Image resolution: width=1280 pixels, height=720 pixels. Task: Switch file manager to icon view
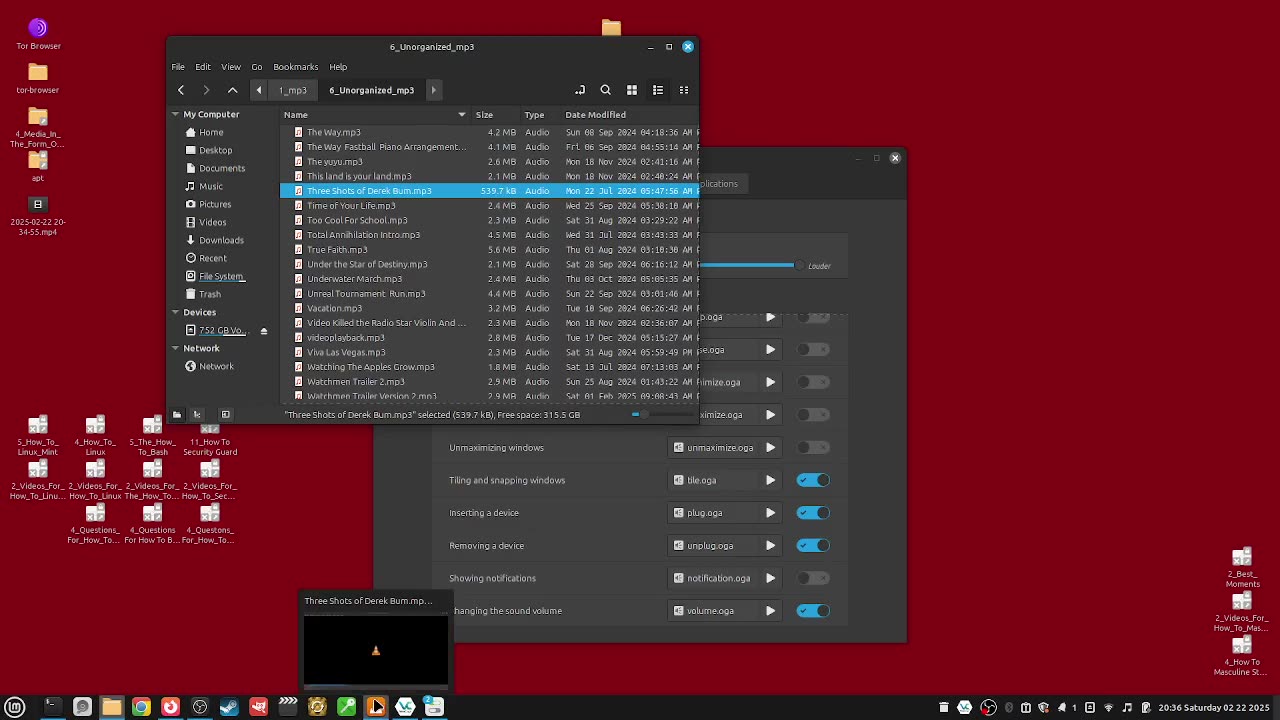(x=632, y=90)
